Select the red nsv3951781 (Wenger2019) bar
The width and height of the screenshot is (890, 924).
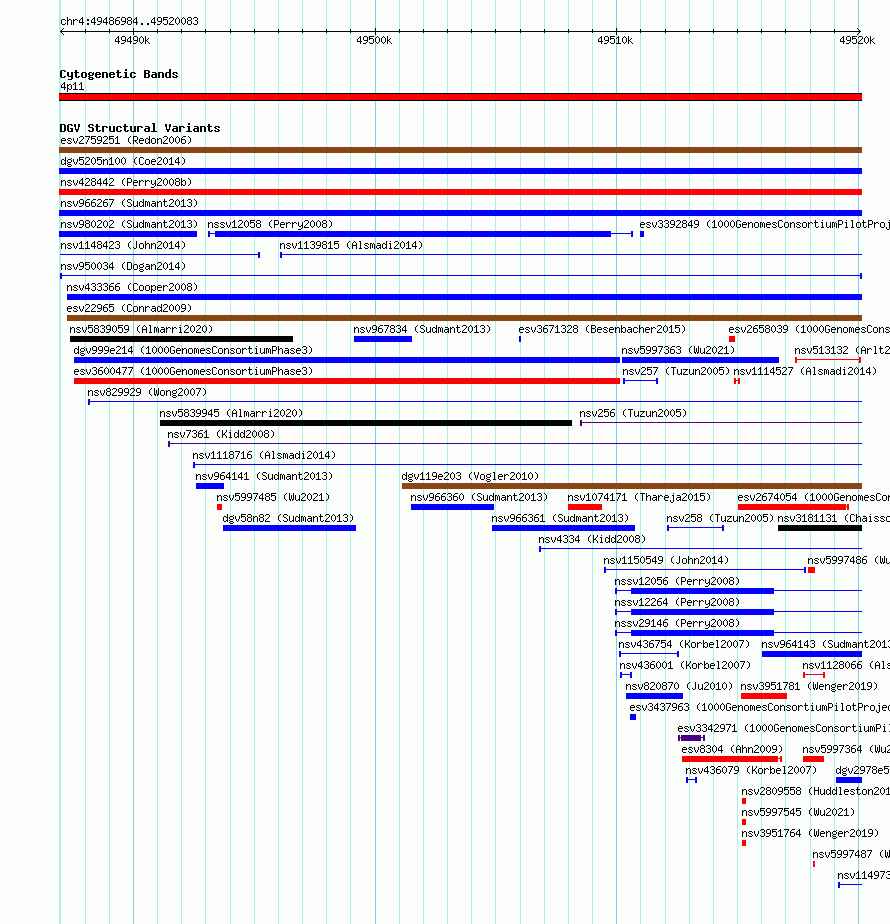[x=764, y=696]
